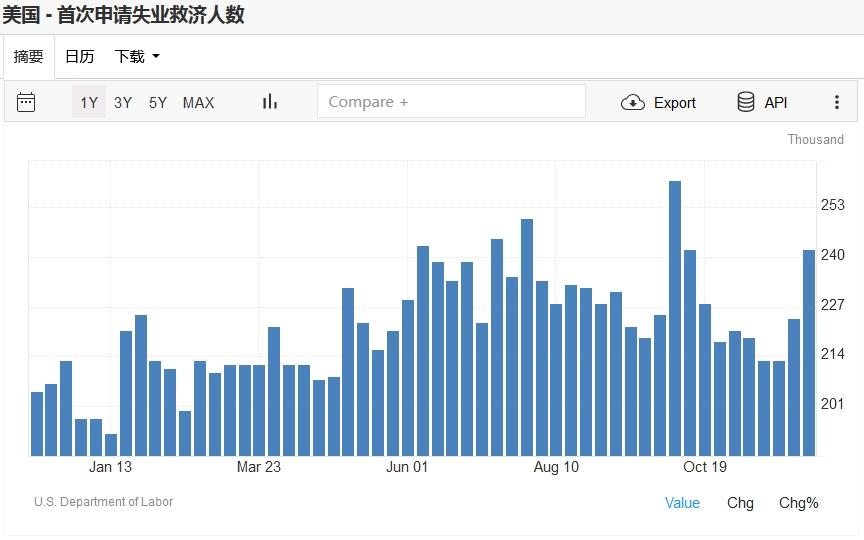Select the MAX time range

tap(198, 102)
